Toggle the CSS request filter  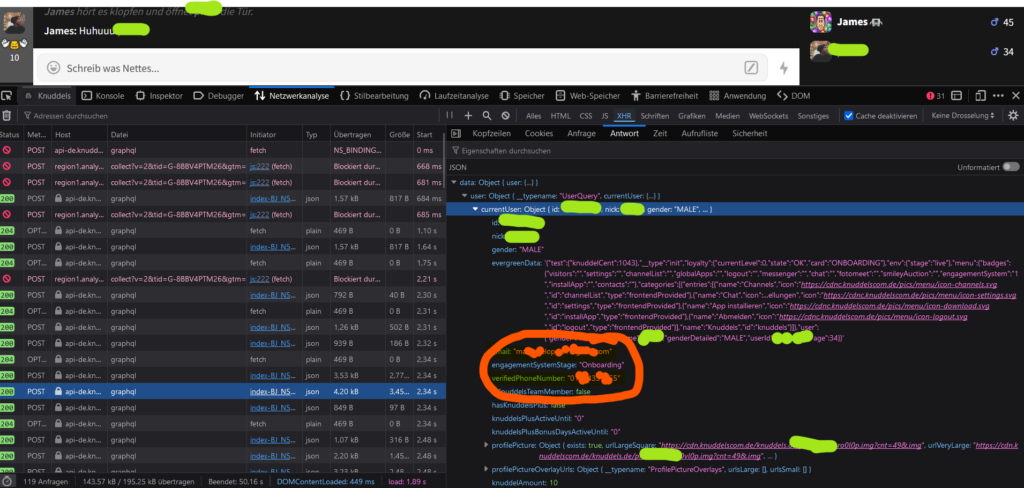pyautogui.click(x=586, y=116)
